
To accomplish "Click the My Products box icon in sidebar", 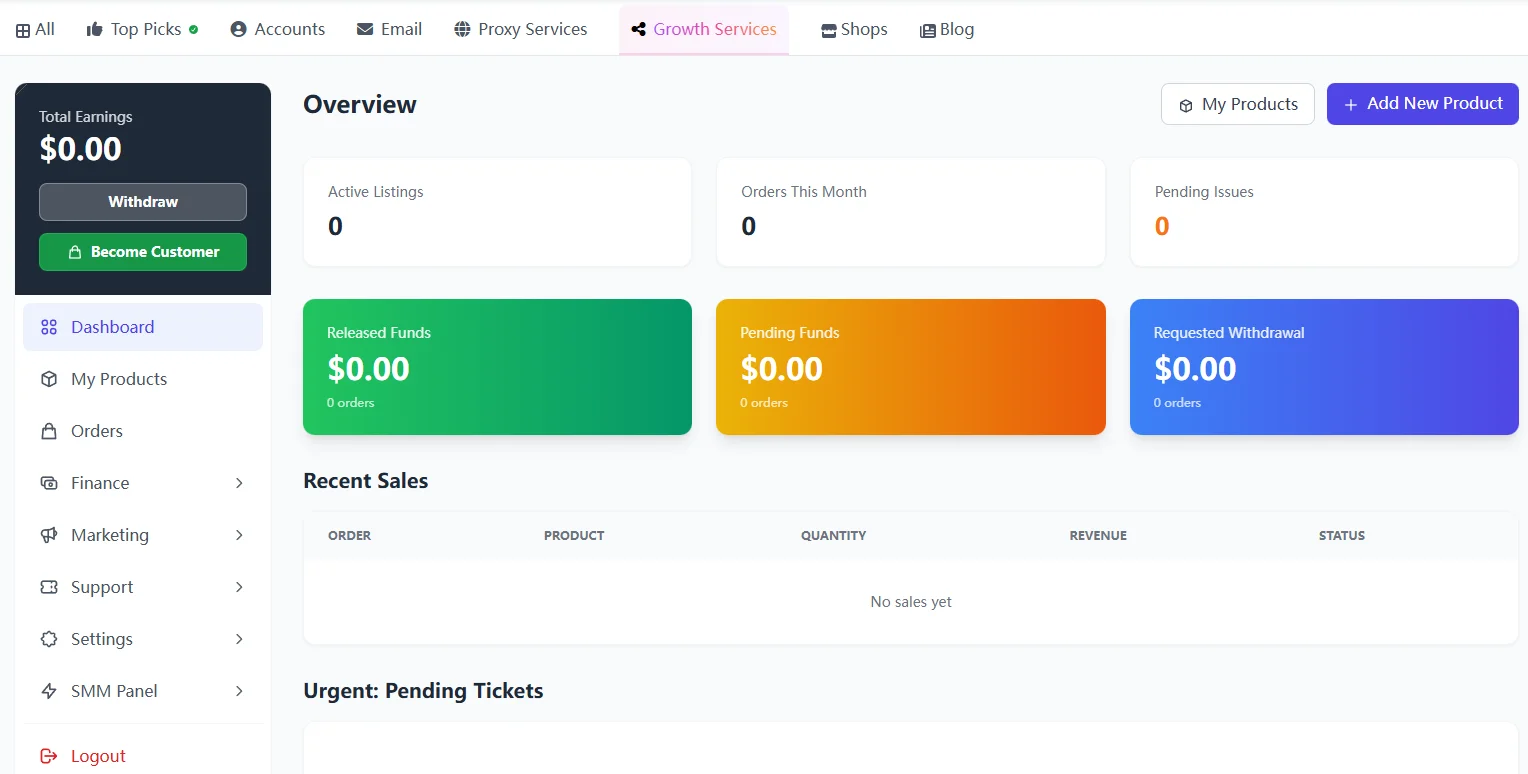I will (x=49, y=379).
